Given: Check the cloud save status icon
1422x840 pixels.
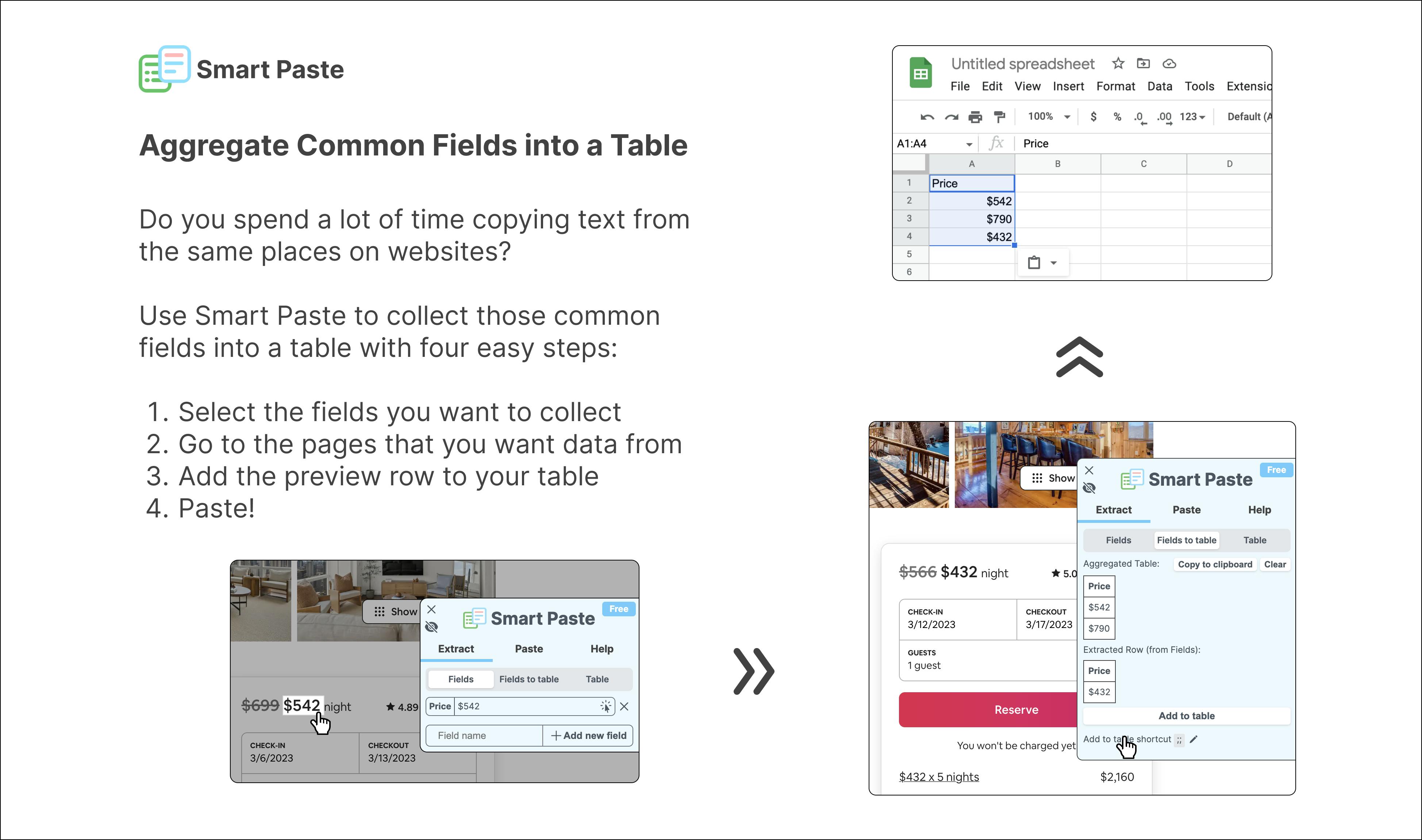Looking at the screenshot, I should point(1169,64).
